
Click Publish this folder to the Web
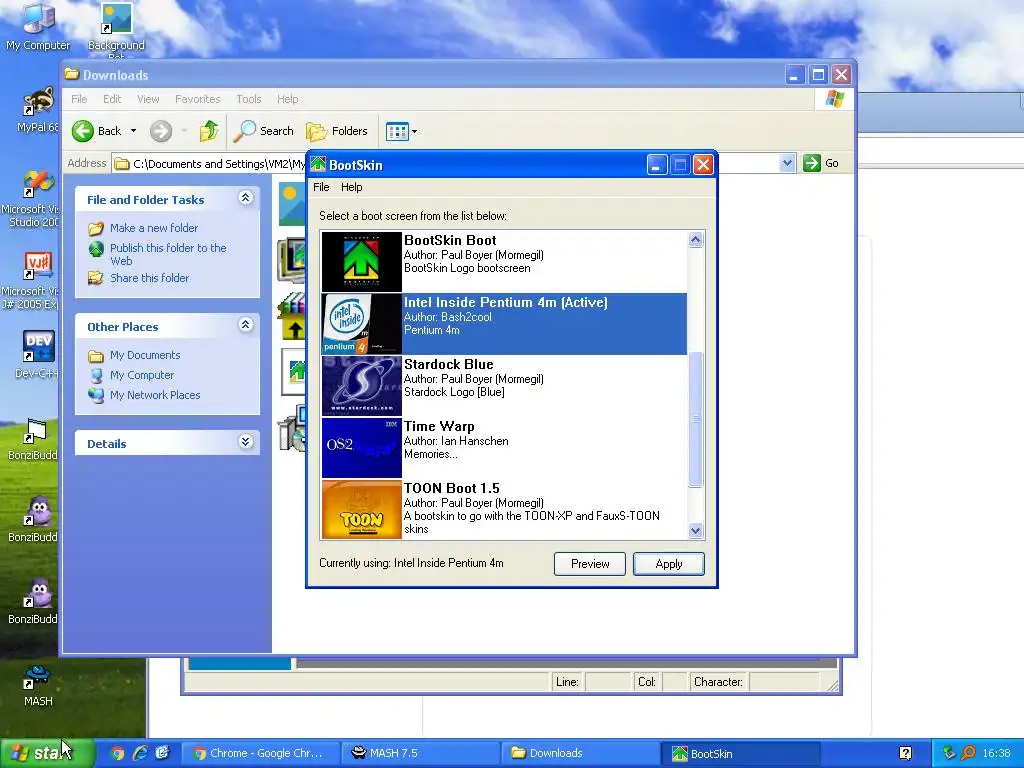tap(168, 254)
